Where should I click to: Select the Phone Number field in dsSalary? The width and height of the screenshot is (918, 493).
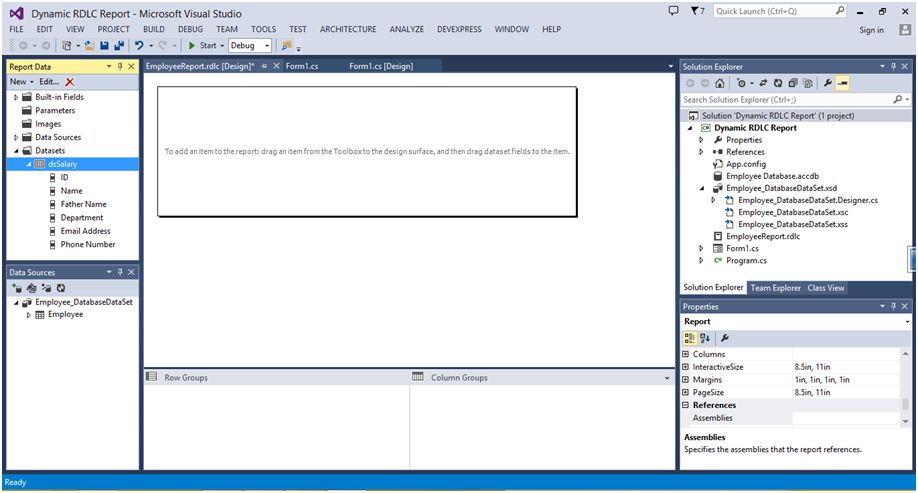click(x=88, y=245)
